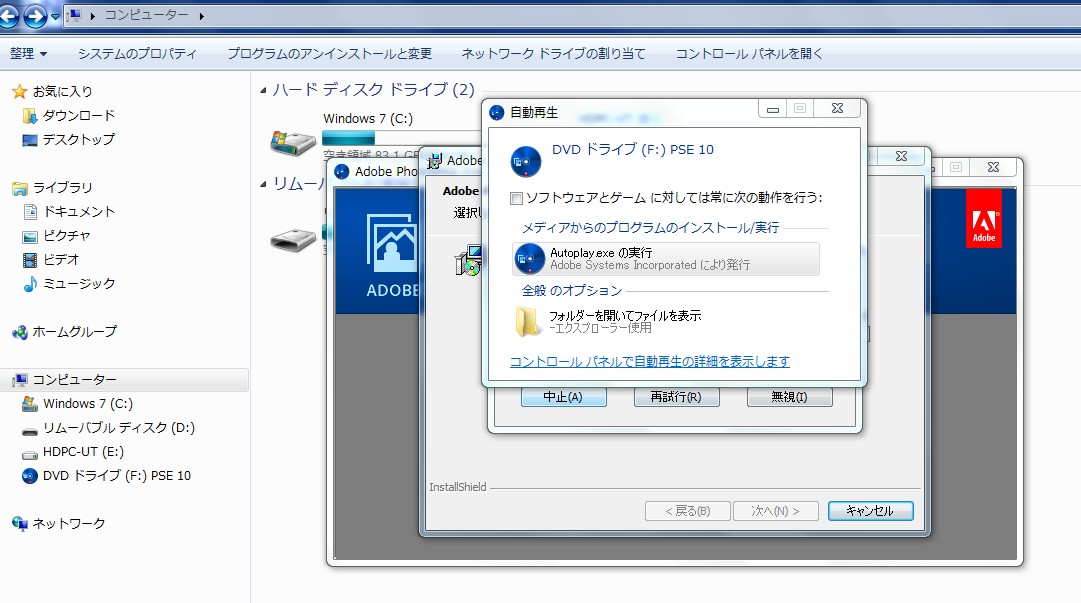Click the Autoplay.exe blue disc icon
Image resolution: width=1081 pixels, height=603 pixels.
[529, 259]
